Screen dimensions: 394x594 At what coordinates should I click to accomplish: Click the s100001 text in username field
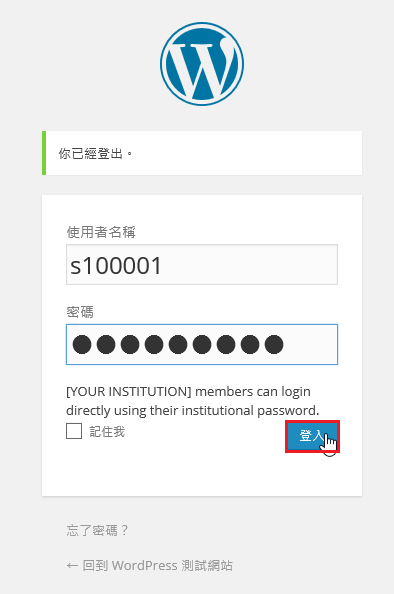click(116, 266)
